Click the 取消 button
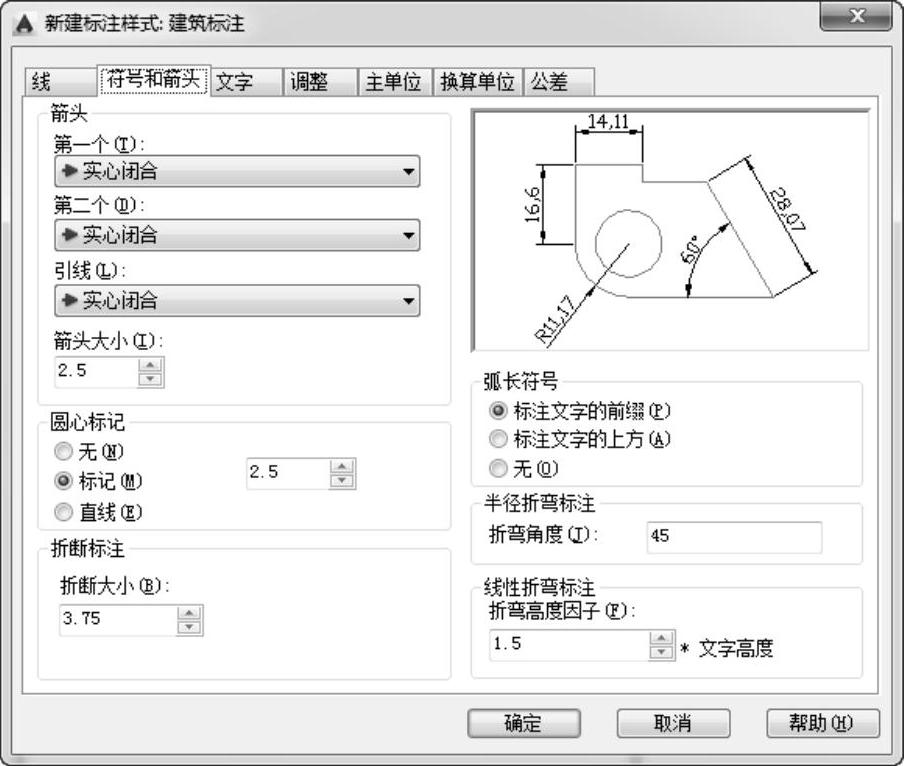The width and height of the screenshot is (904, 766). point(673,723)
